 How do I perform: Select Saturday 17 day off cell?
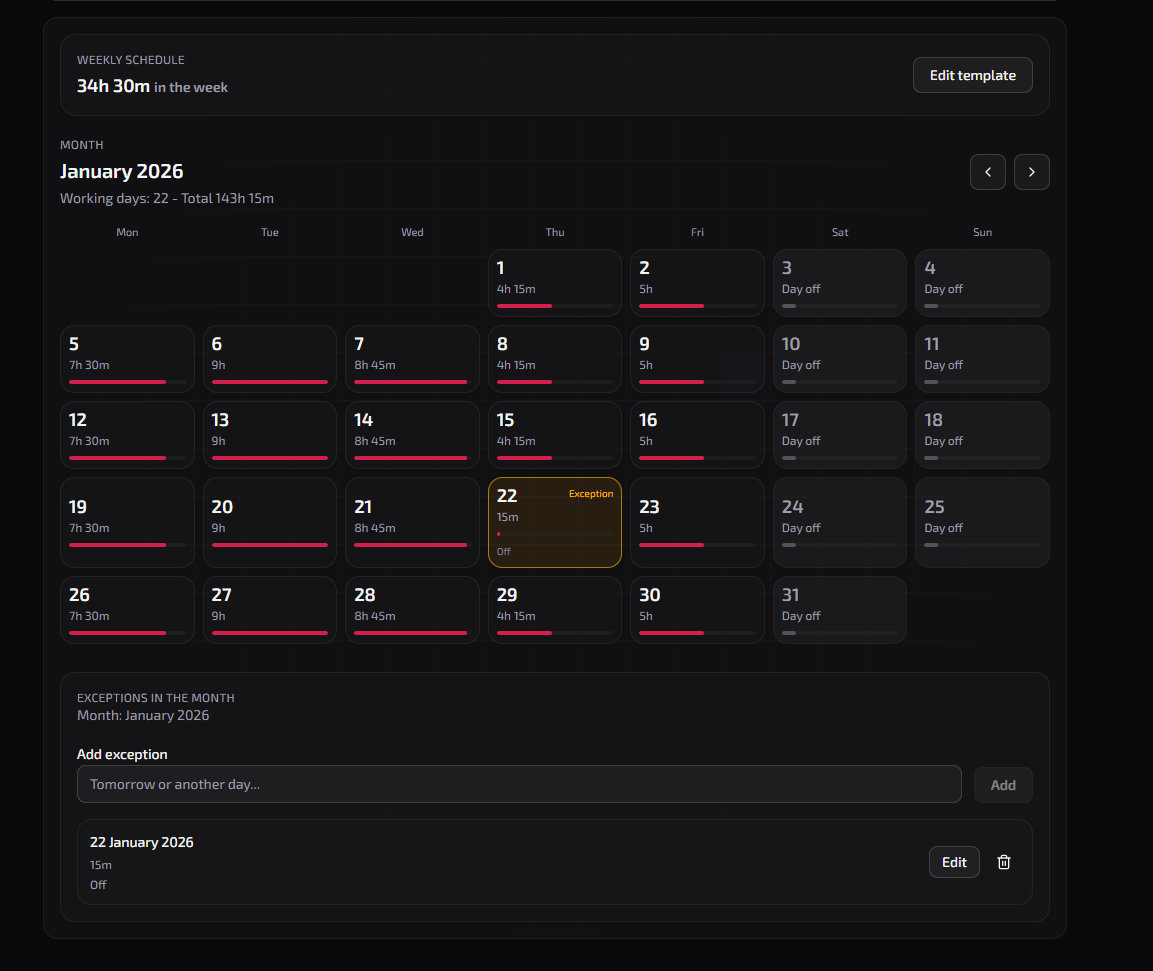pyautogui.click(x=840, y=435)
